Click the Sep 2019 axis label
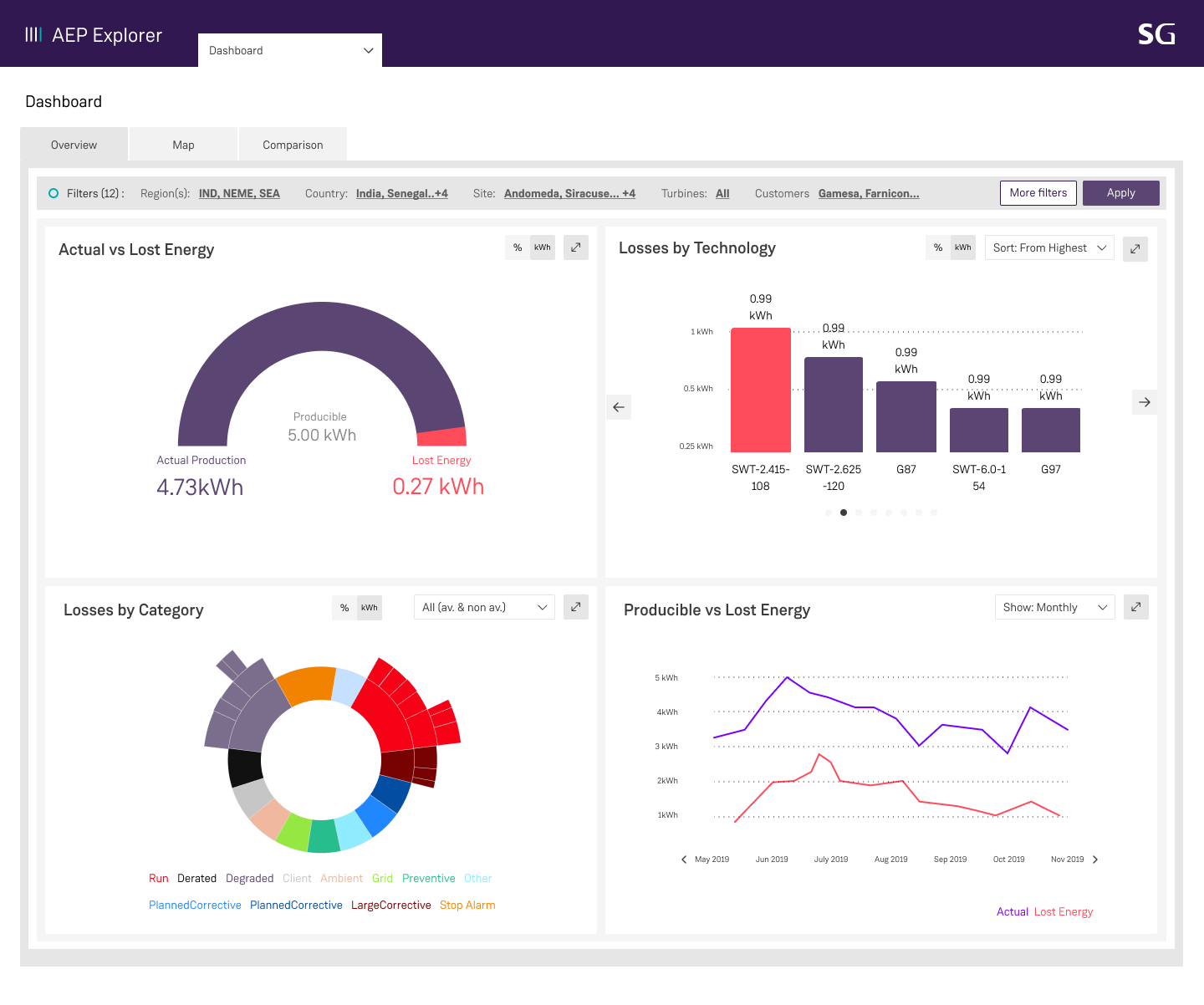Image resolution: width=1204 pixels, height=1005 pixels. pyautogui.click(x=950, y=860)
